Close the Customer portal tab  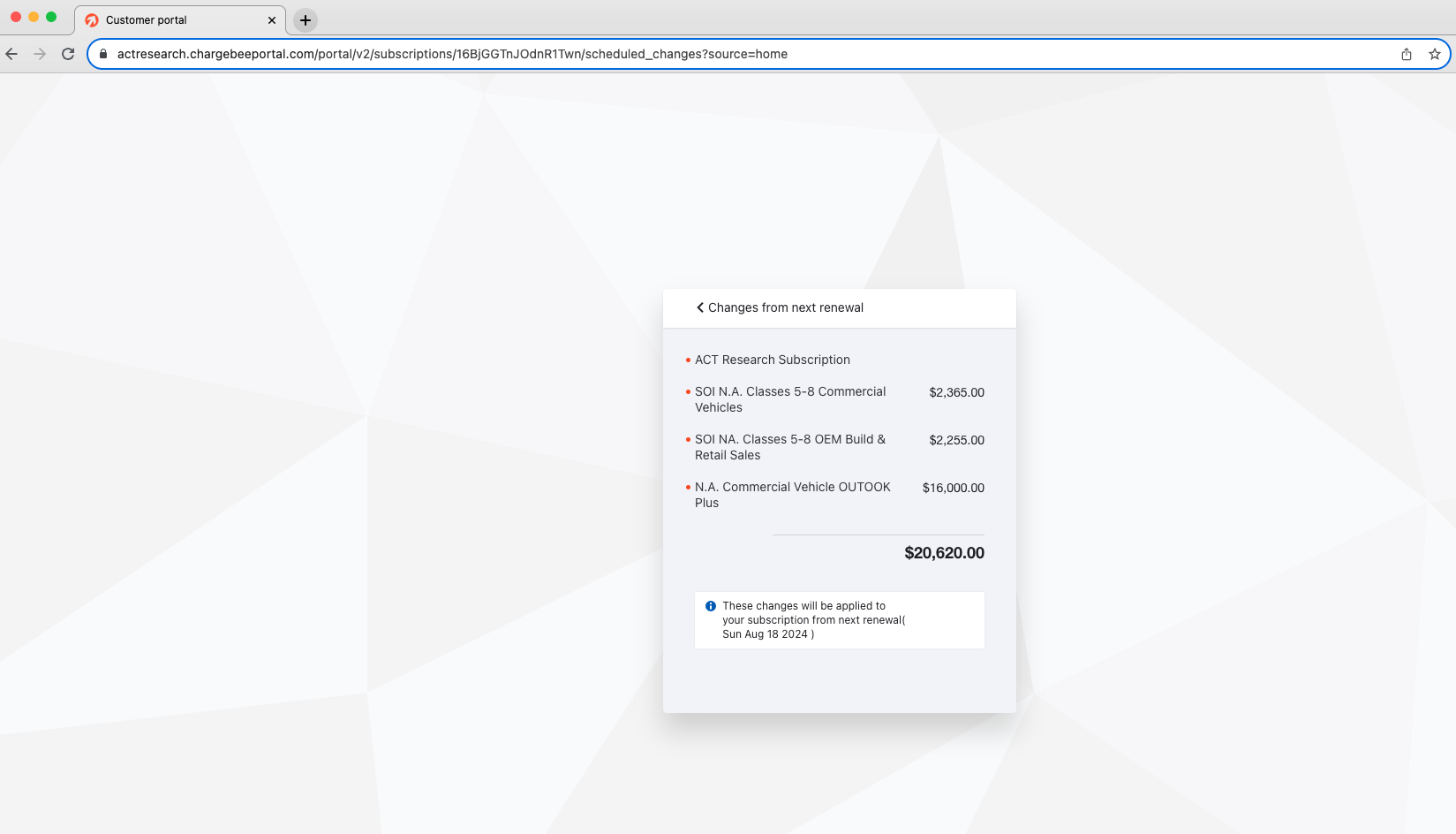coord(272,20)
